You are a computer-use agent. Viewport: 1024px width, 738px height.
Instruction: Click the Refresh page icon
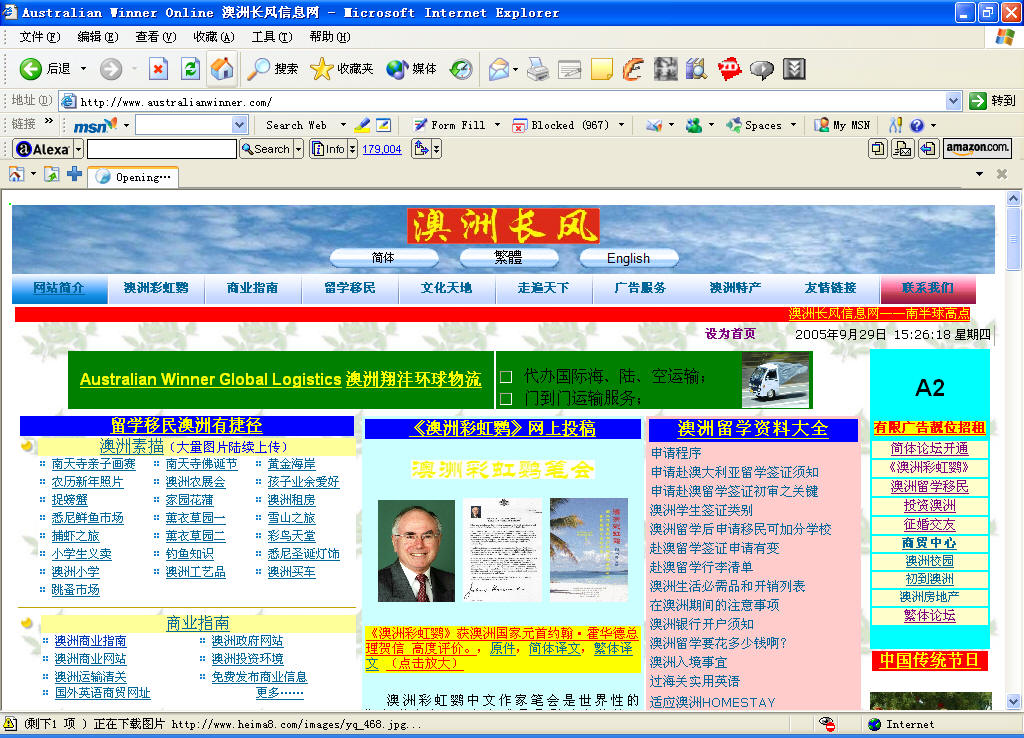point(190,69)
